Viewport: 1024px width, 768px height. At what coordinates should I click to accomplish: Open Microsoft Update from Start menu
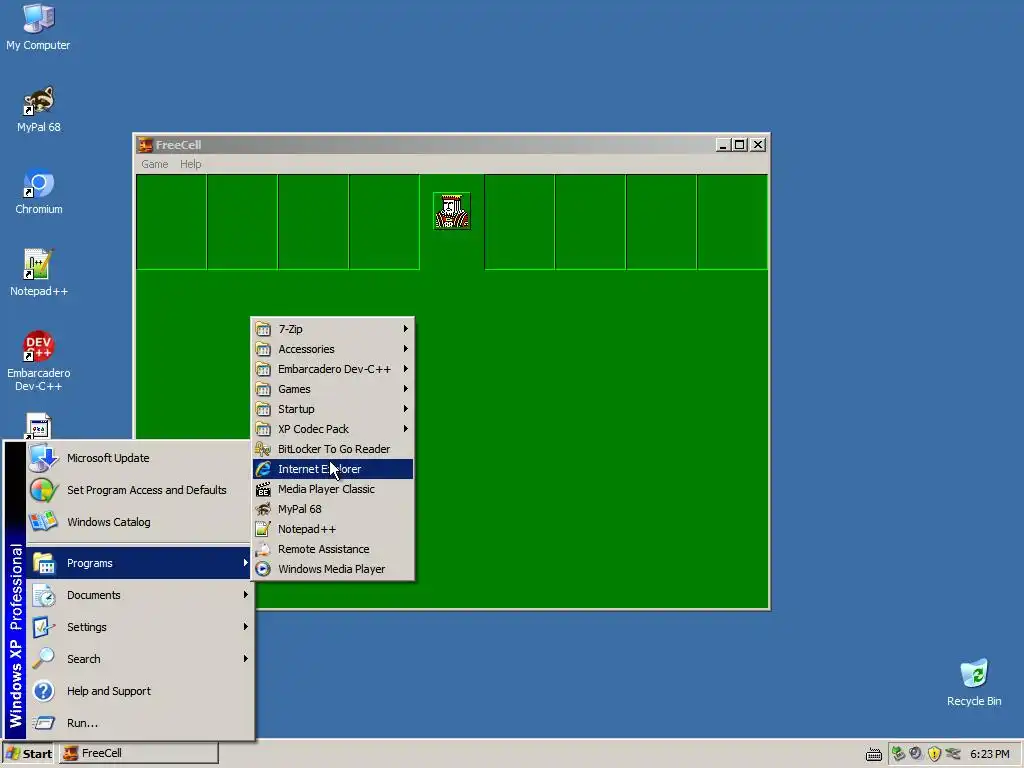pos(139,458)
